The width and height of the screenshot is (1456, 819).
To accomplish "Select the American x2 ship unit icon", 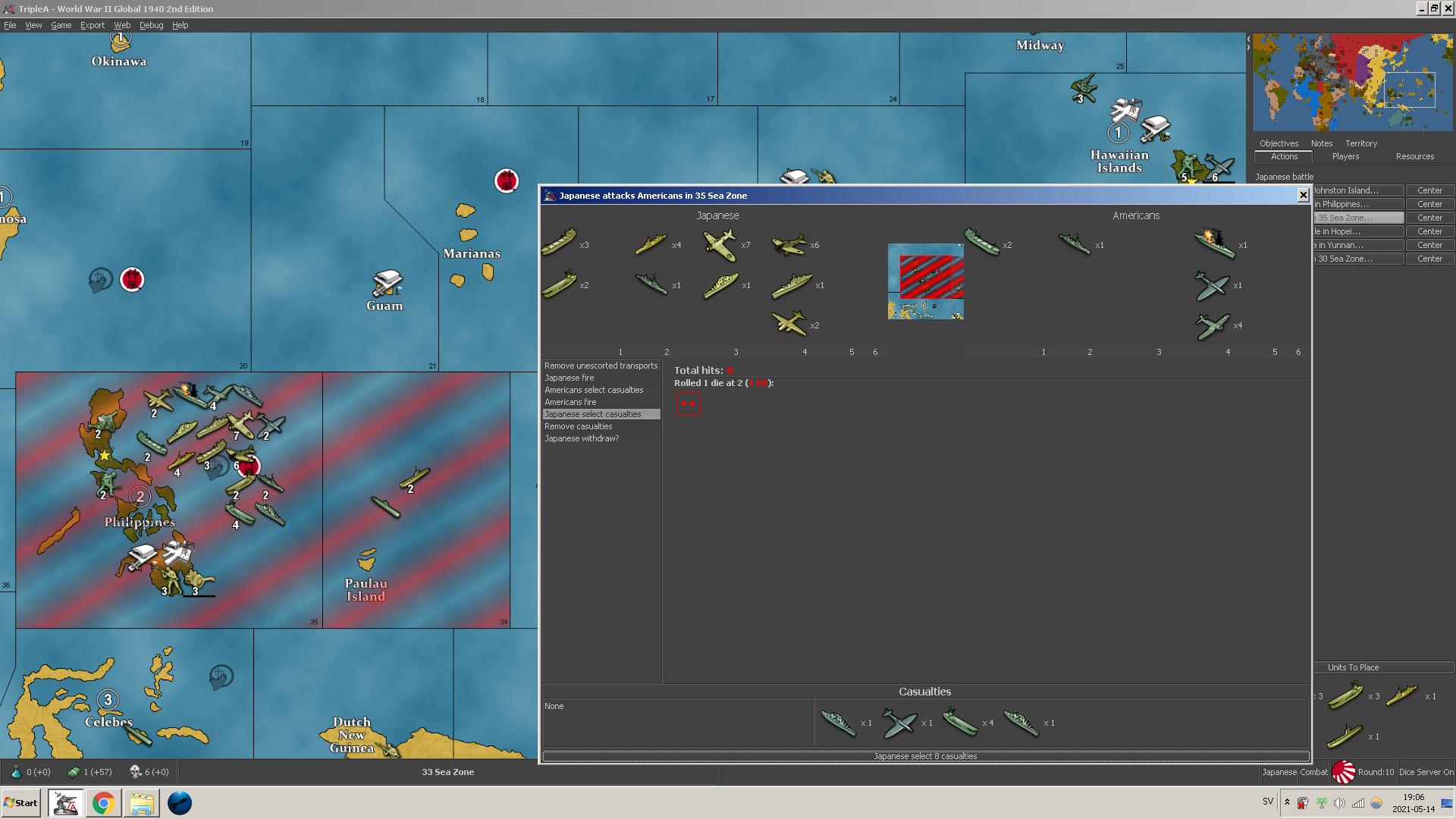I will (x=982, y=243).
